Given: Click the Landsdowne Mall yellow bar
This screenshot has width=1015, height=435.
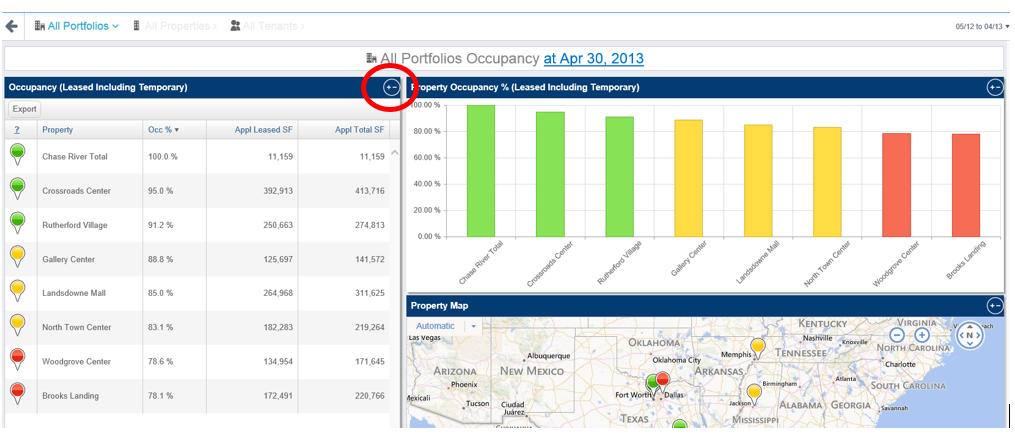Looking at the screenshot, I should [758, 181].
